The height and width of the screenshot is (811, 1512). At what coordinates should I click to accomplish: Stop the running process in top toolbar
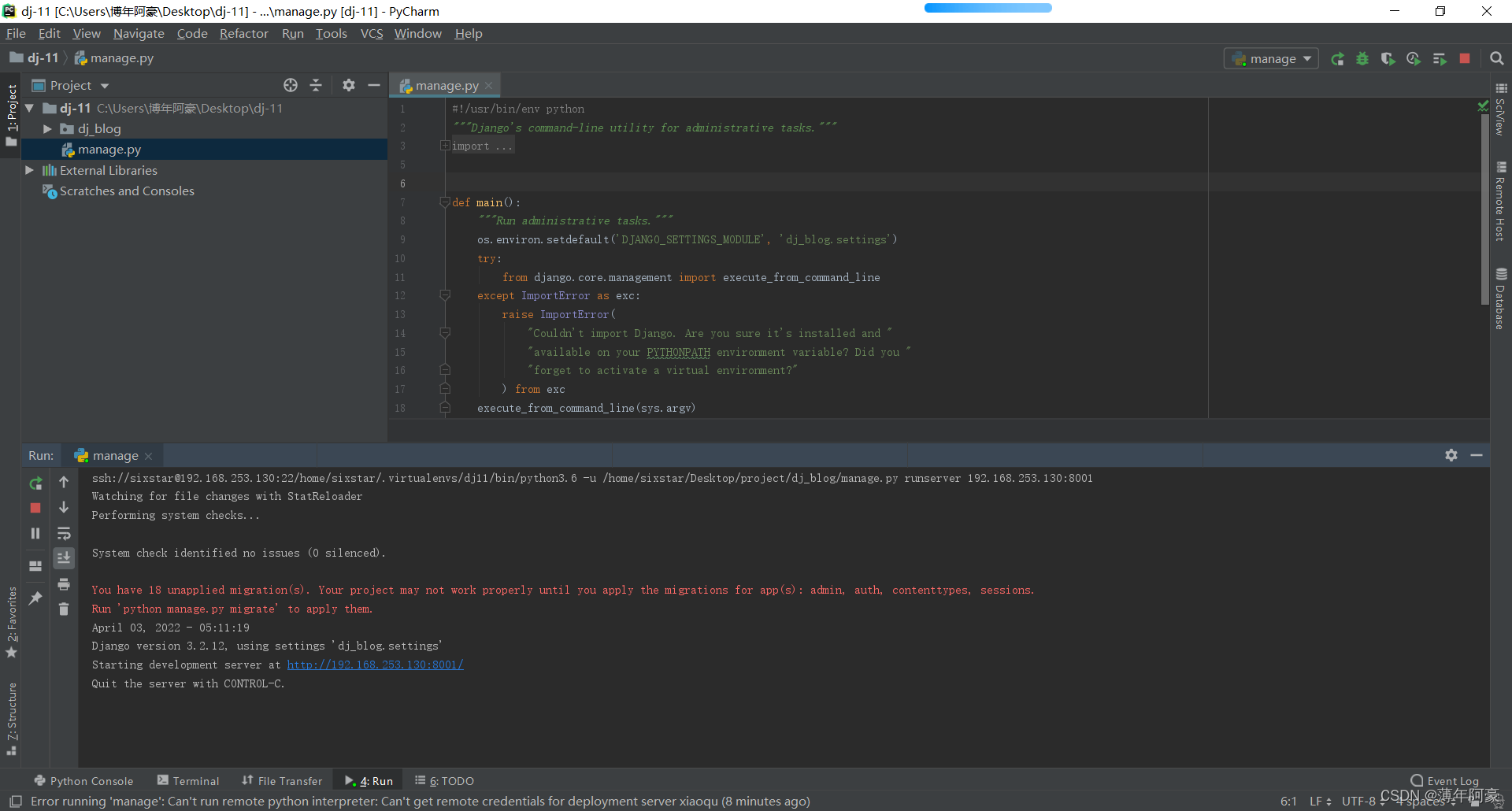click(1465, 59)
